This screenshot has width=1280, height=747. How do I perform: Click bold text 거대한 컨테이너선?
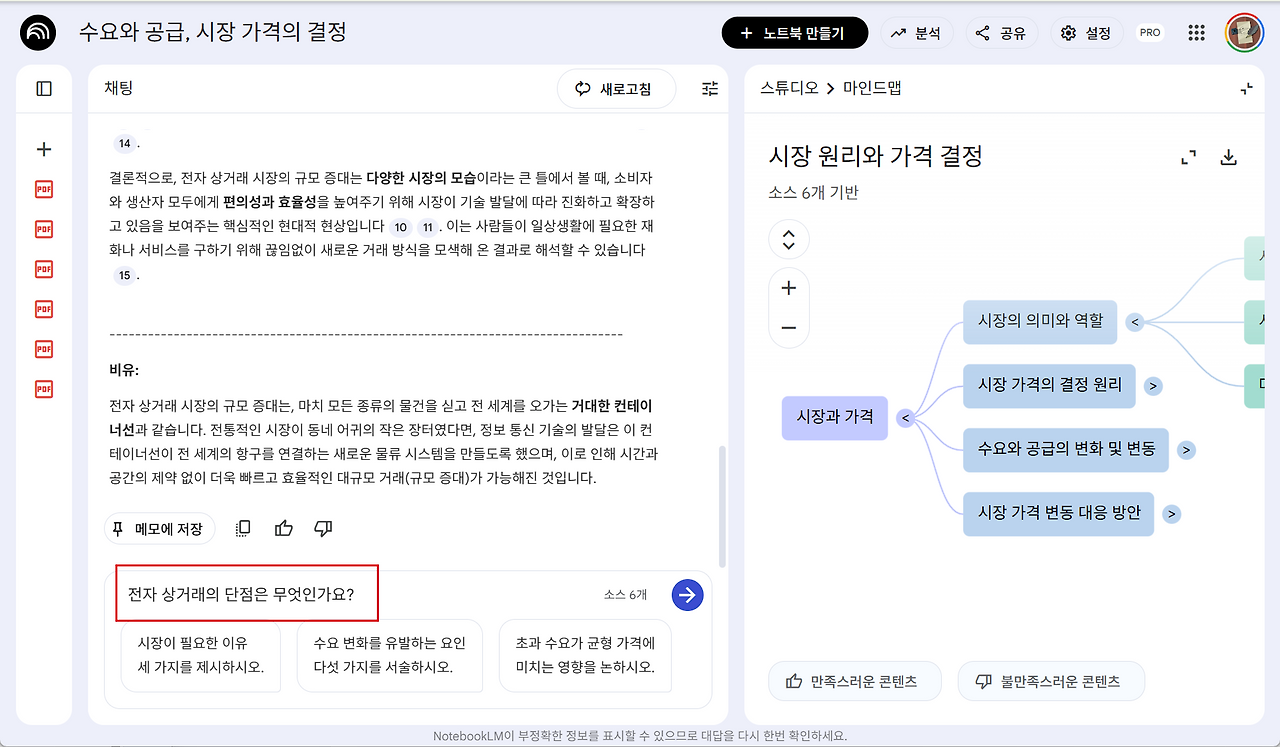(x=380, y=418)
